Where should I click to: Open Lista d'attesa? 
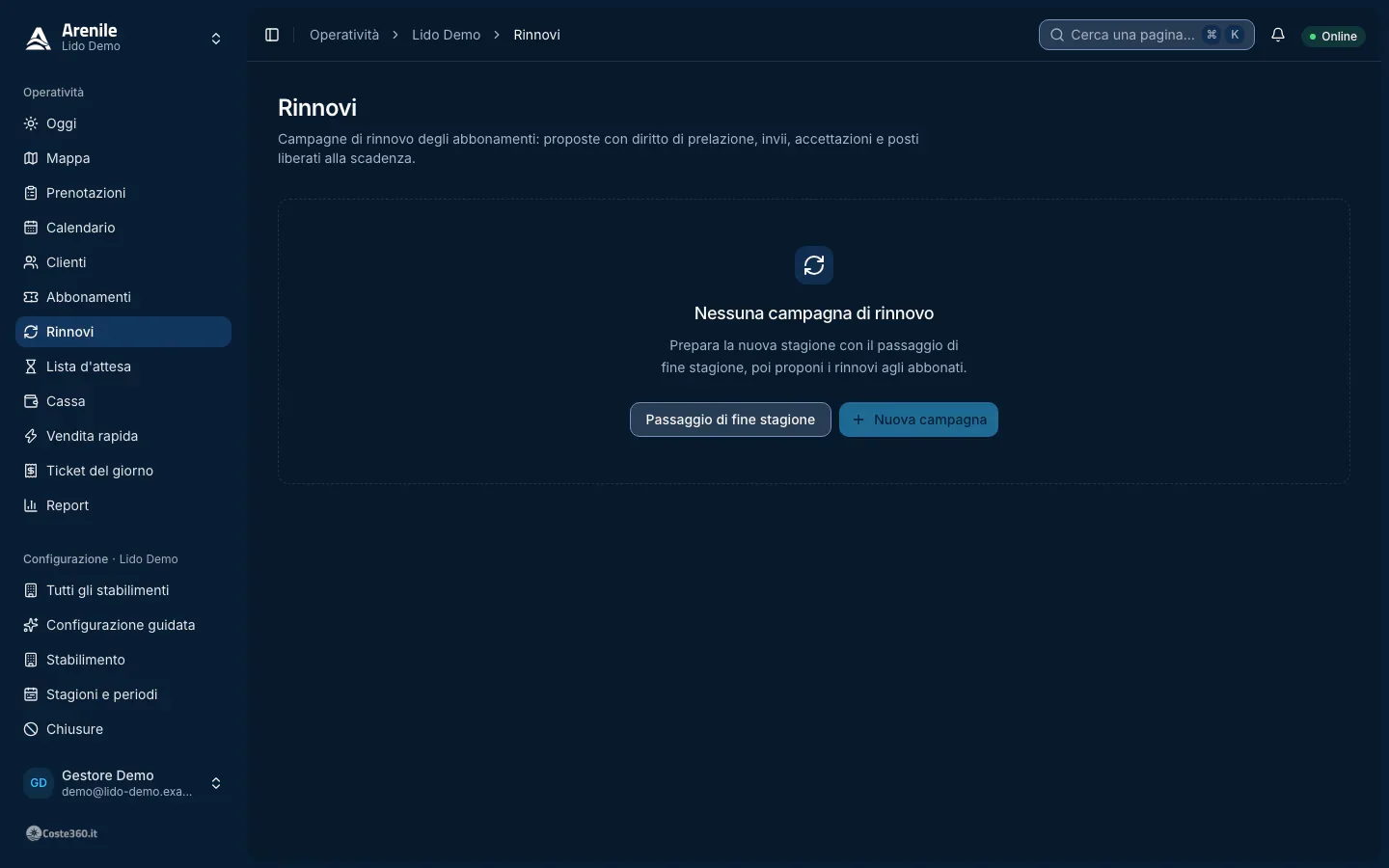(123, 366)
